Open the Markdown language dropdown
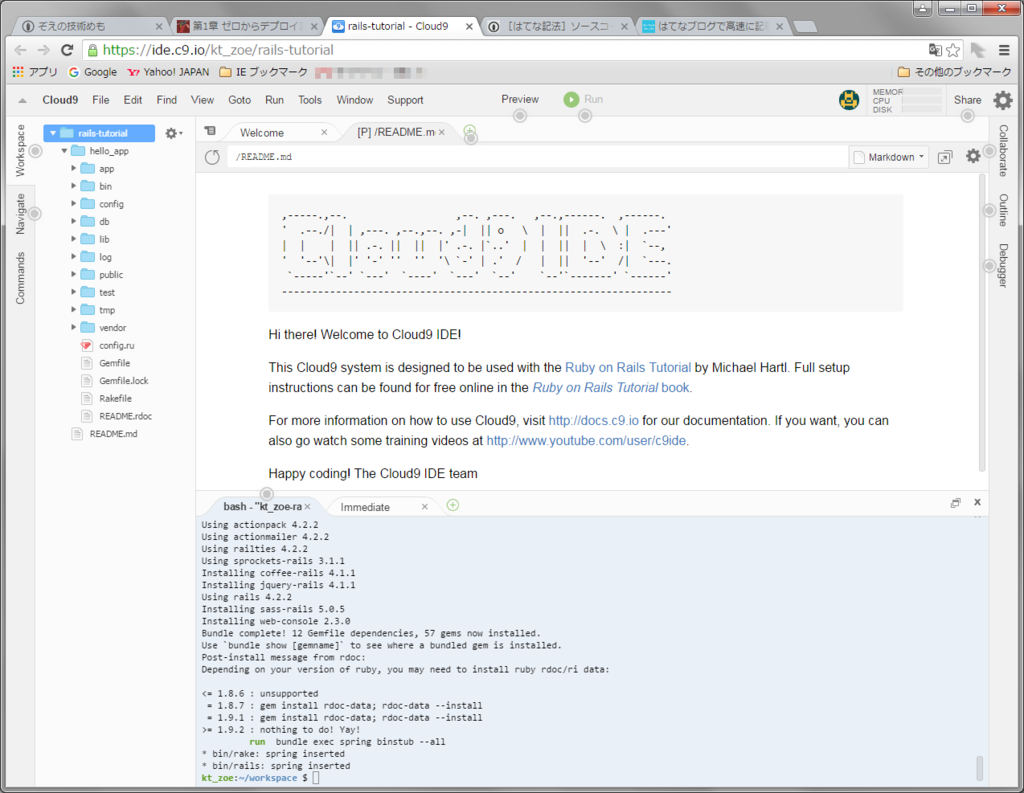1024x793 pixels. click(x=889, y=157)
